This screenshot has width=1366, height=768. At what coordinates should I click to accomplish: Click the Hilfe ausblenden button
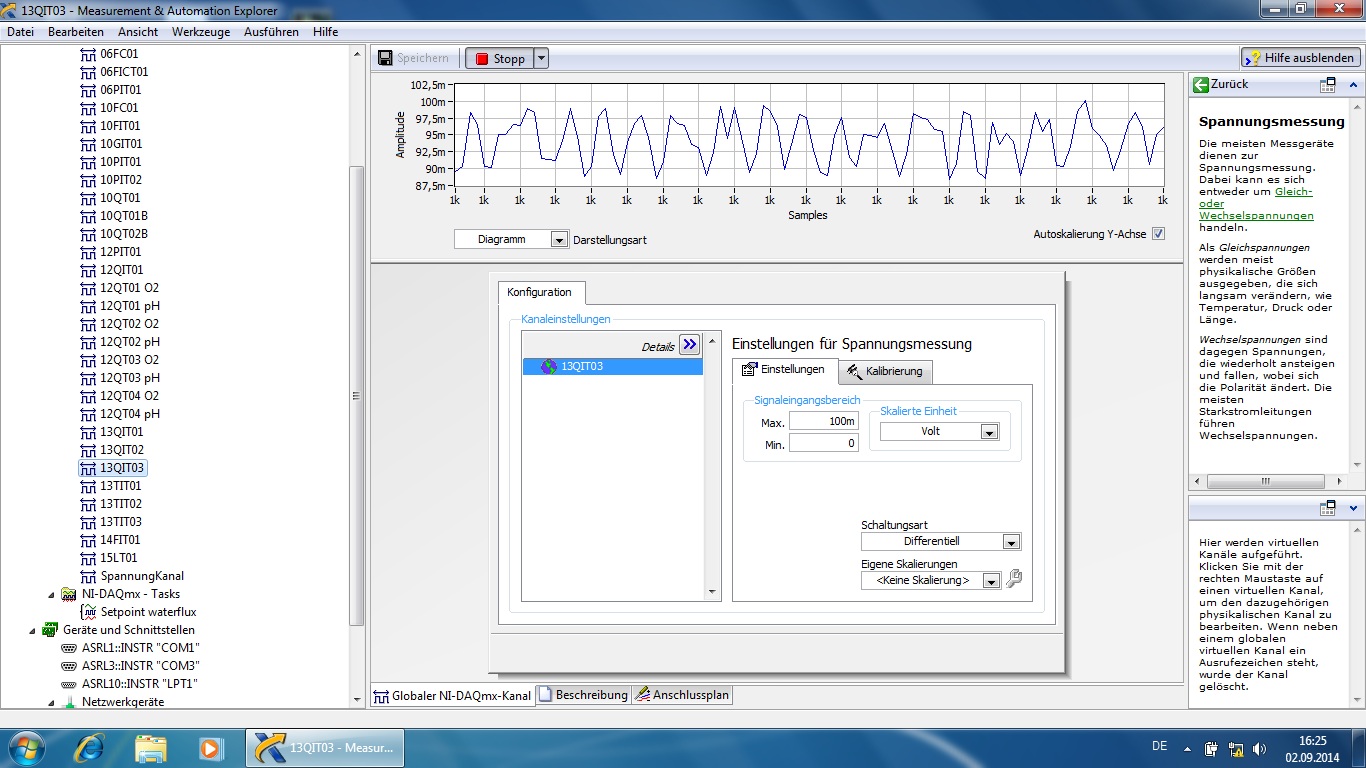(1300, 58)
